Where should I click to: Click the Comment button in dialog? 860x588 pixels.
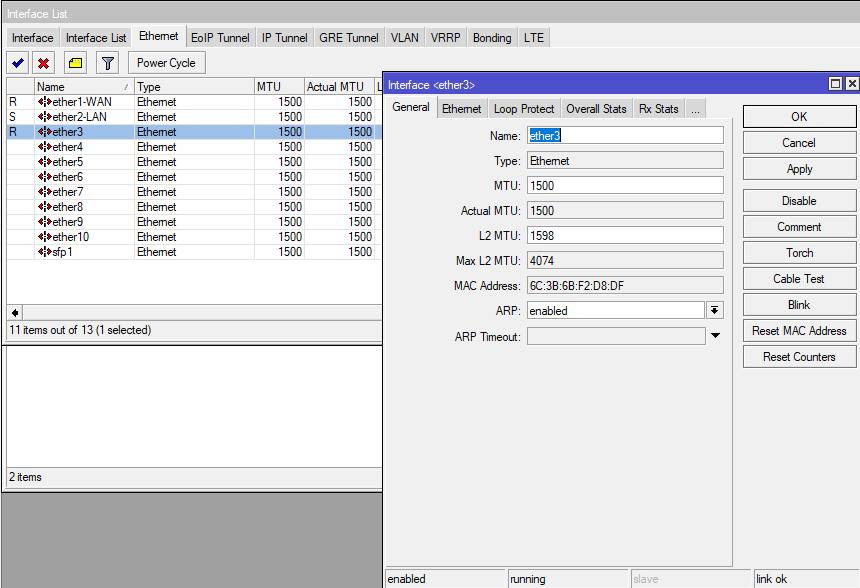point(799,227)
